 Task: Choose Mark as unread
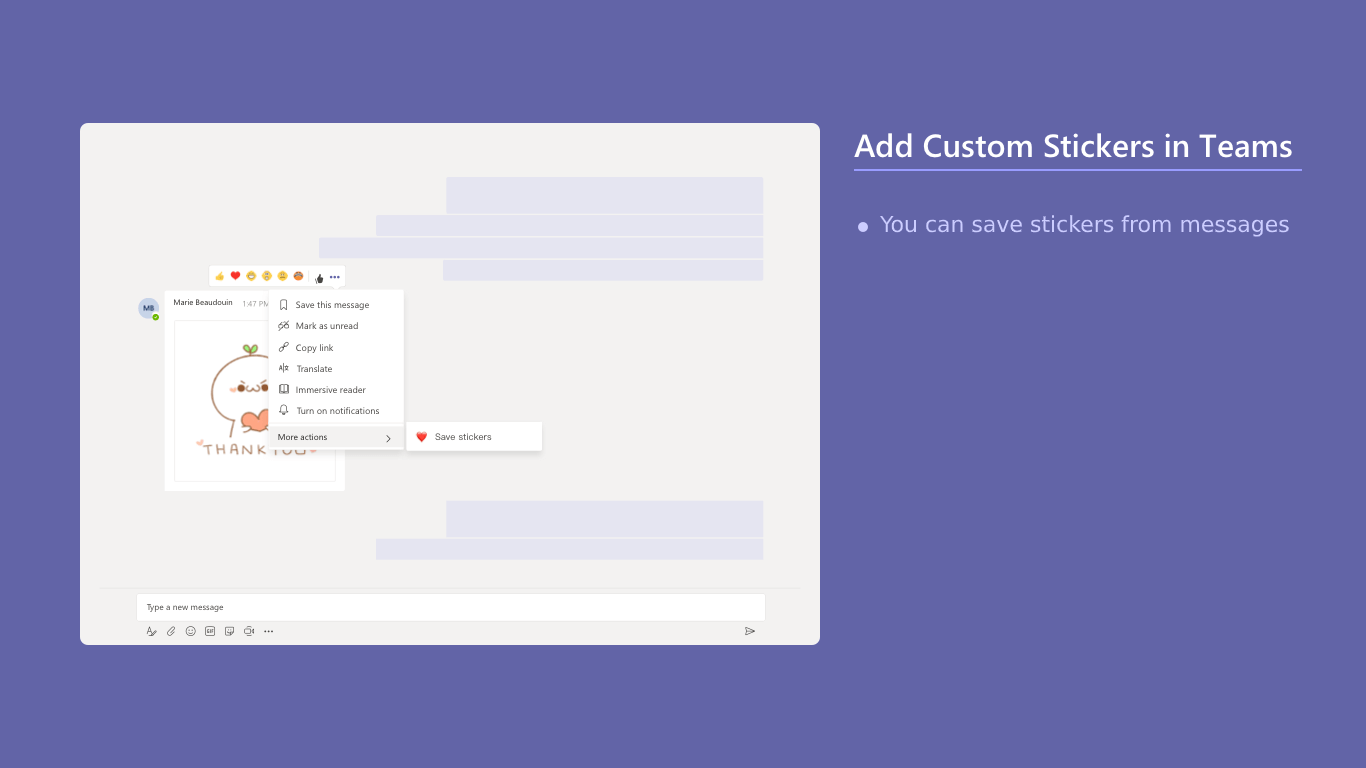(x=326, y=326)
